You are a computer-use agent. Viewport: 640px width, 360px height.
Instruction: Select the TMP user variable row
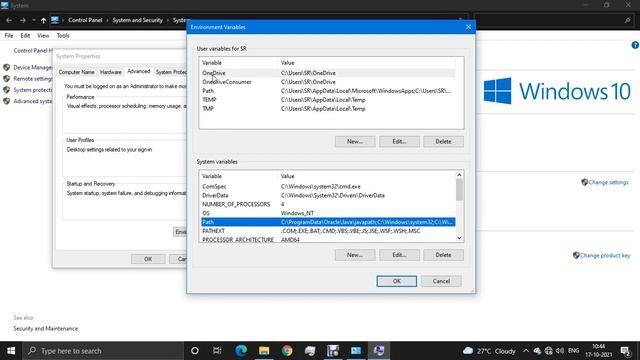coord(328,109)
